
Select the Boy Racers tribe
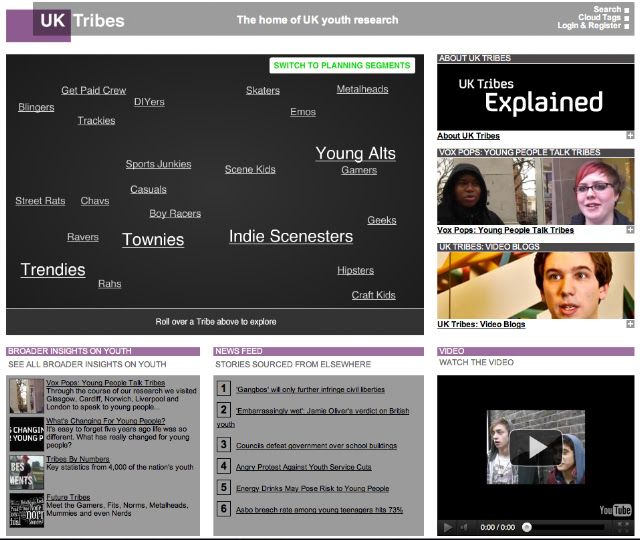175,213
